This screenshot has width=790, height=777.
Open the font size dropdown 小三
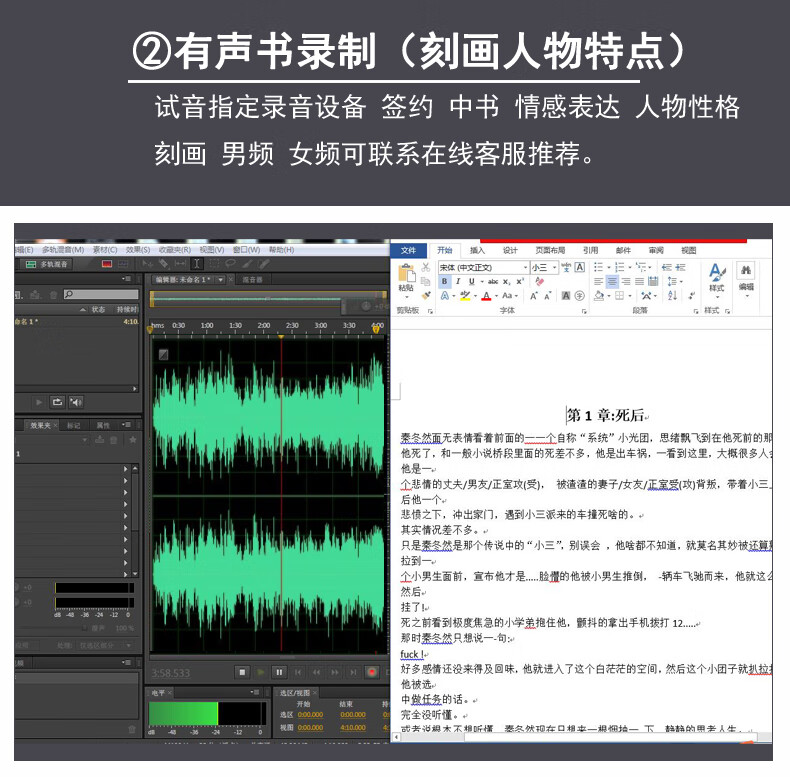click(555, 267)
